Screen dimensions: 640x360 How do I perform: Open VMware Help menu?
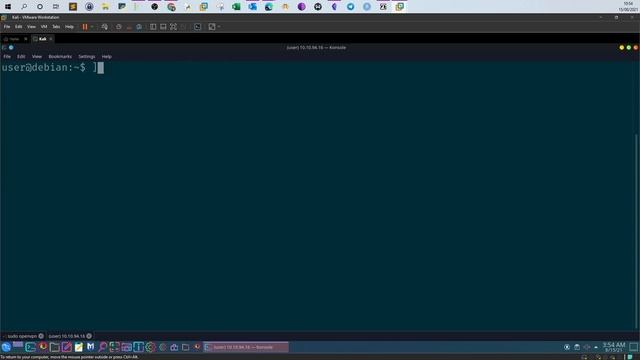pos(69,27)
